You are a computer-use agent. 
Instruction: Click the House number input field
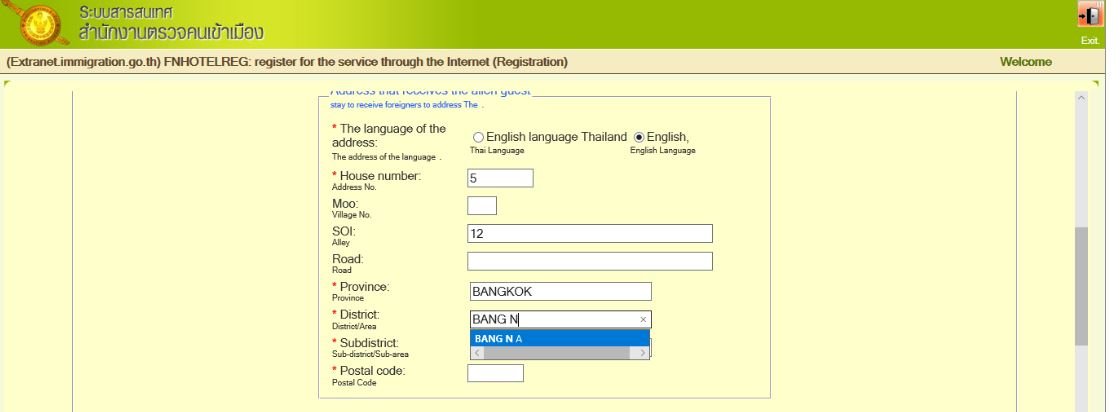point(500,178)
